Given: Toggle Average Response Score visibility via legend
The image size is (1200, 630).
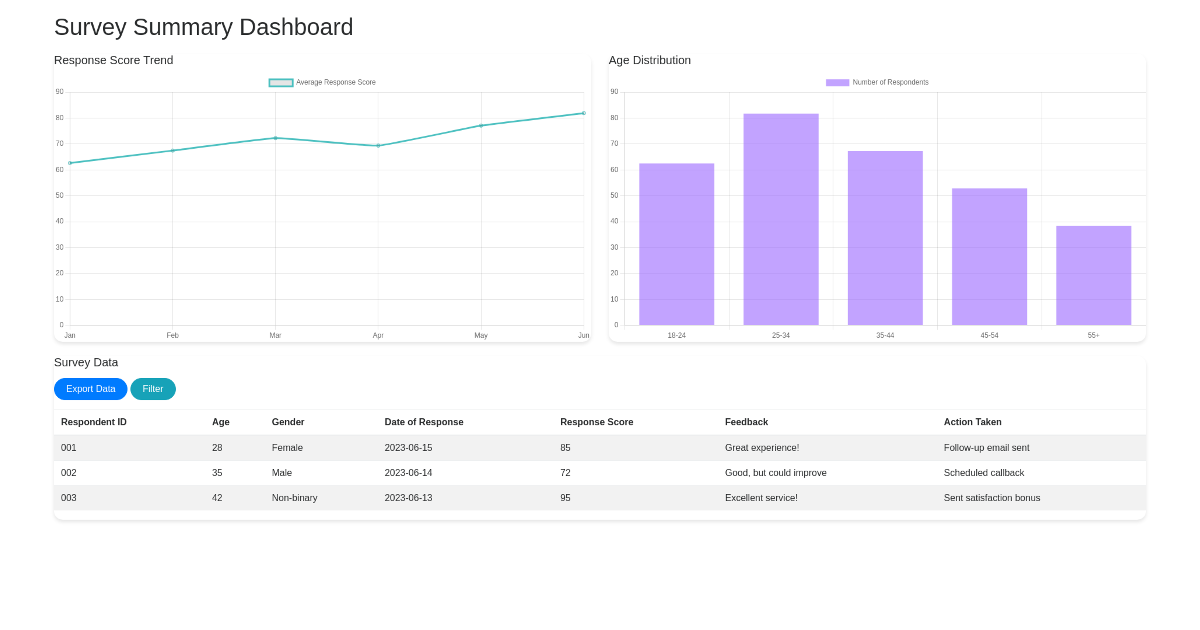Looking at the screenshot, I should click(280, 82).
